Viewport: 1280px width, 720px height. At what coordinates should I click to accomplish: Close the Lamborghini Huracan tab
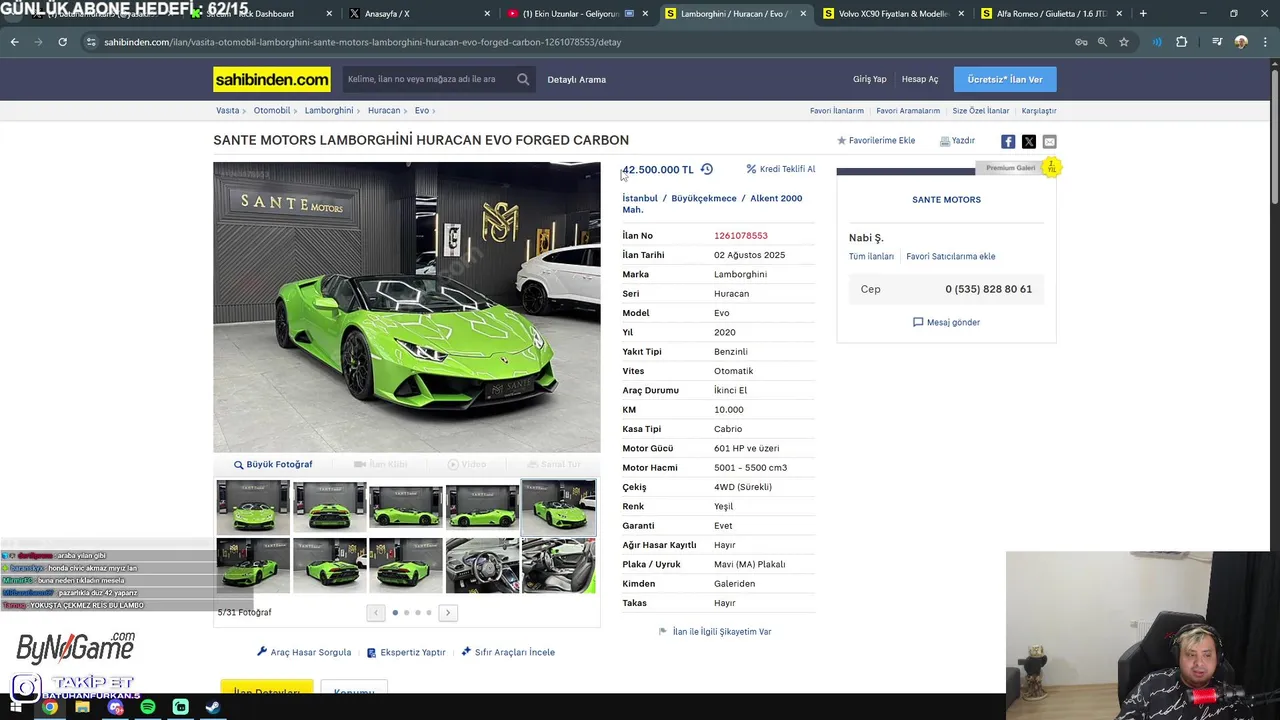click(803, 14)
